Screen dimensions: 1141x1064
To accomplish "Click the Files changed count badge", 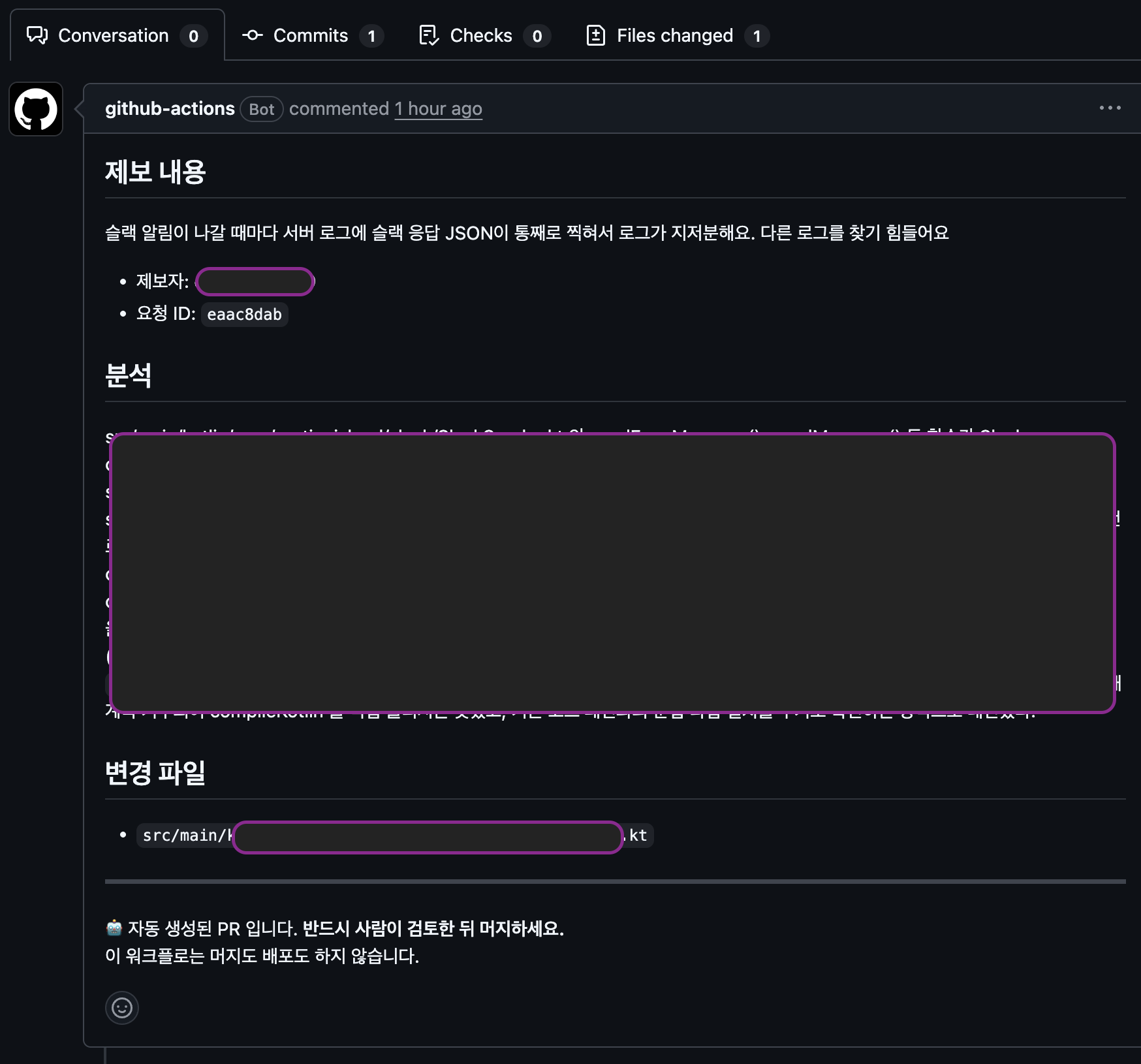I will [757, 36].
